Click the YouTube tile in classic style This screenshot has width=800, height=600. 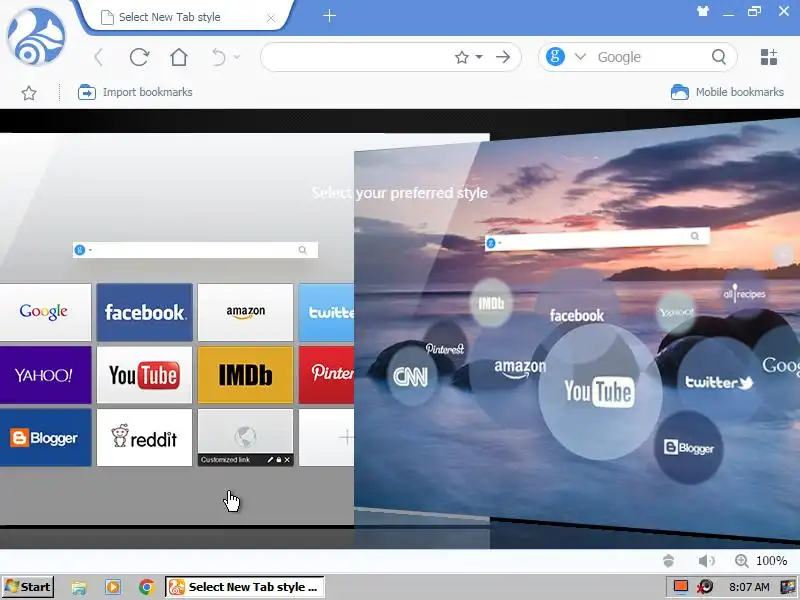tap(145, 375)
